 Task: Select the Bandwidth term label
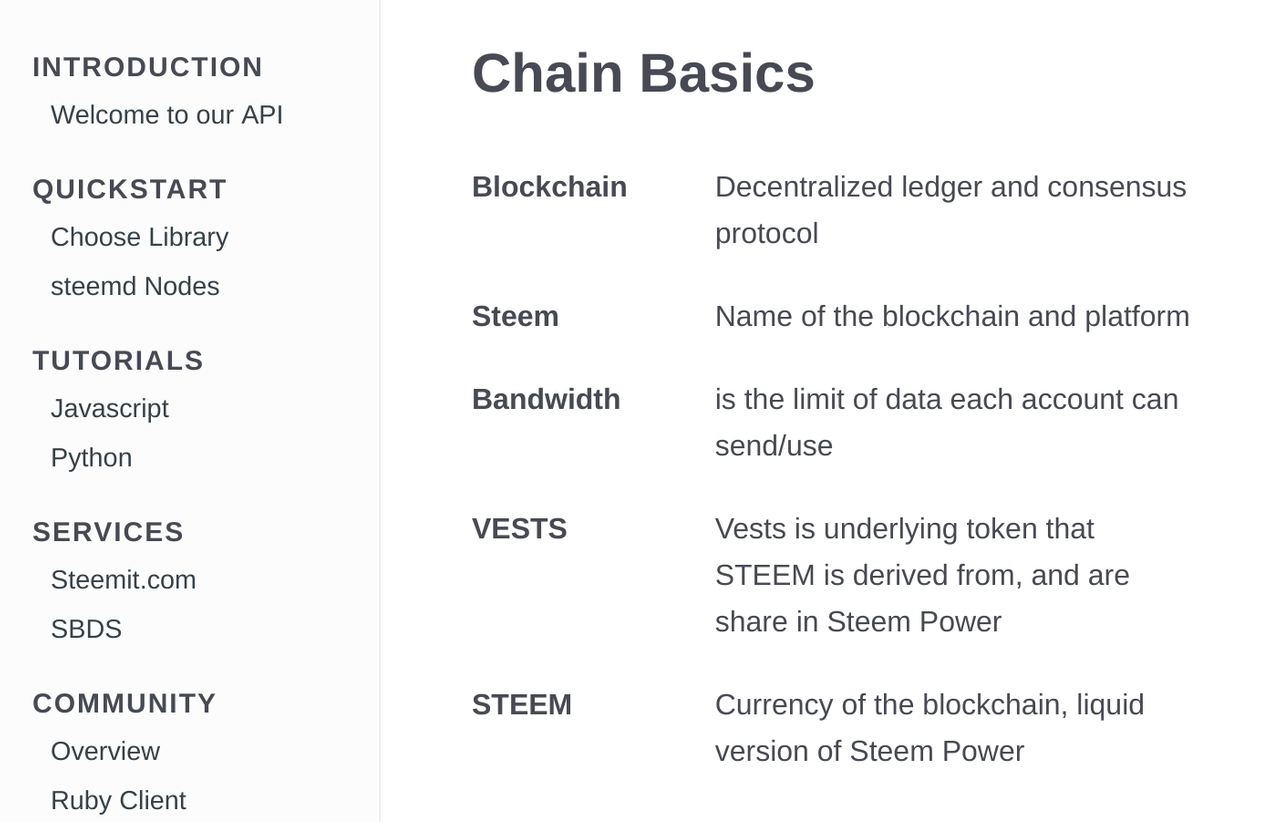click(546, 399)
